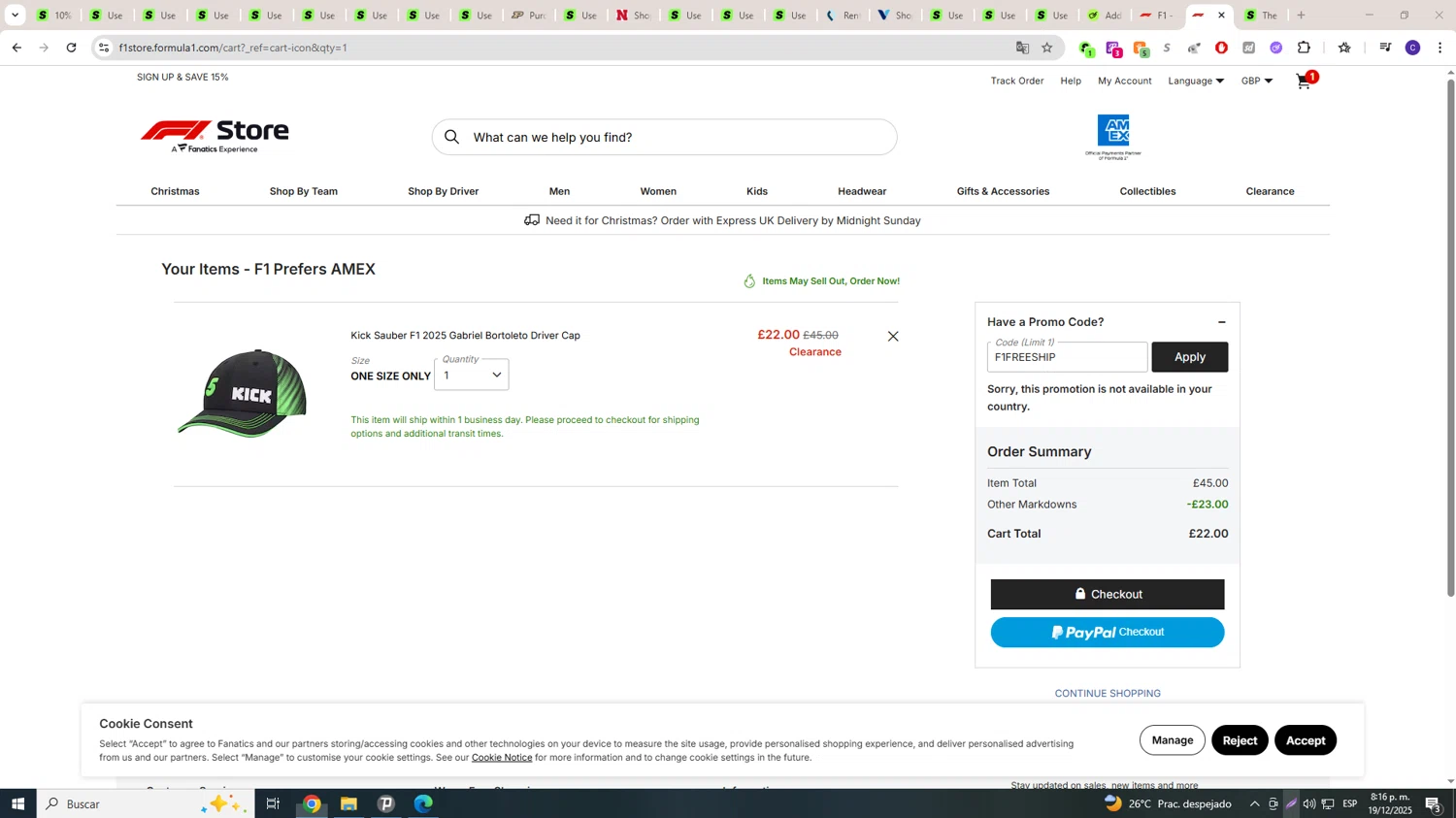Click the black Checkout button

tap(1108, 595)
